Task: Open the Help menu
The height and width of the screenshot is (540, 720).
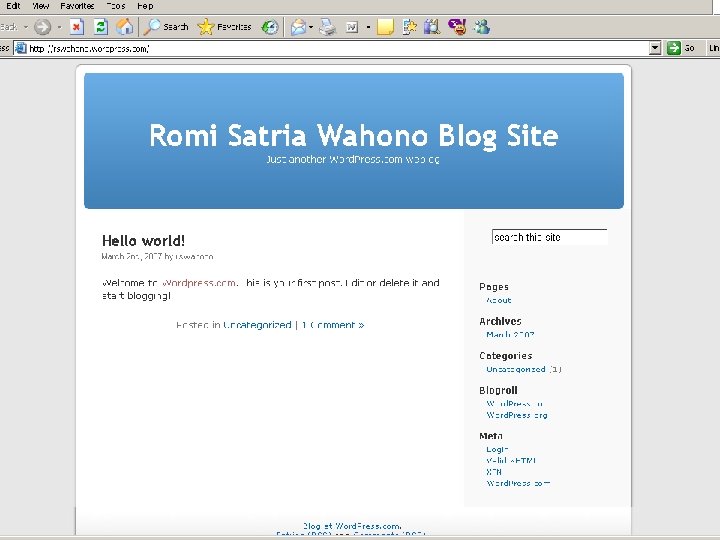Action: point(145,6)
